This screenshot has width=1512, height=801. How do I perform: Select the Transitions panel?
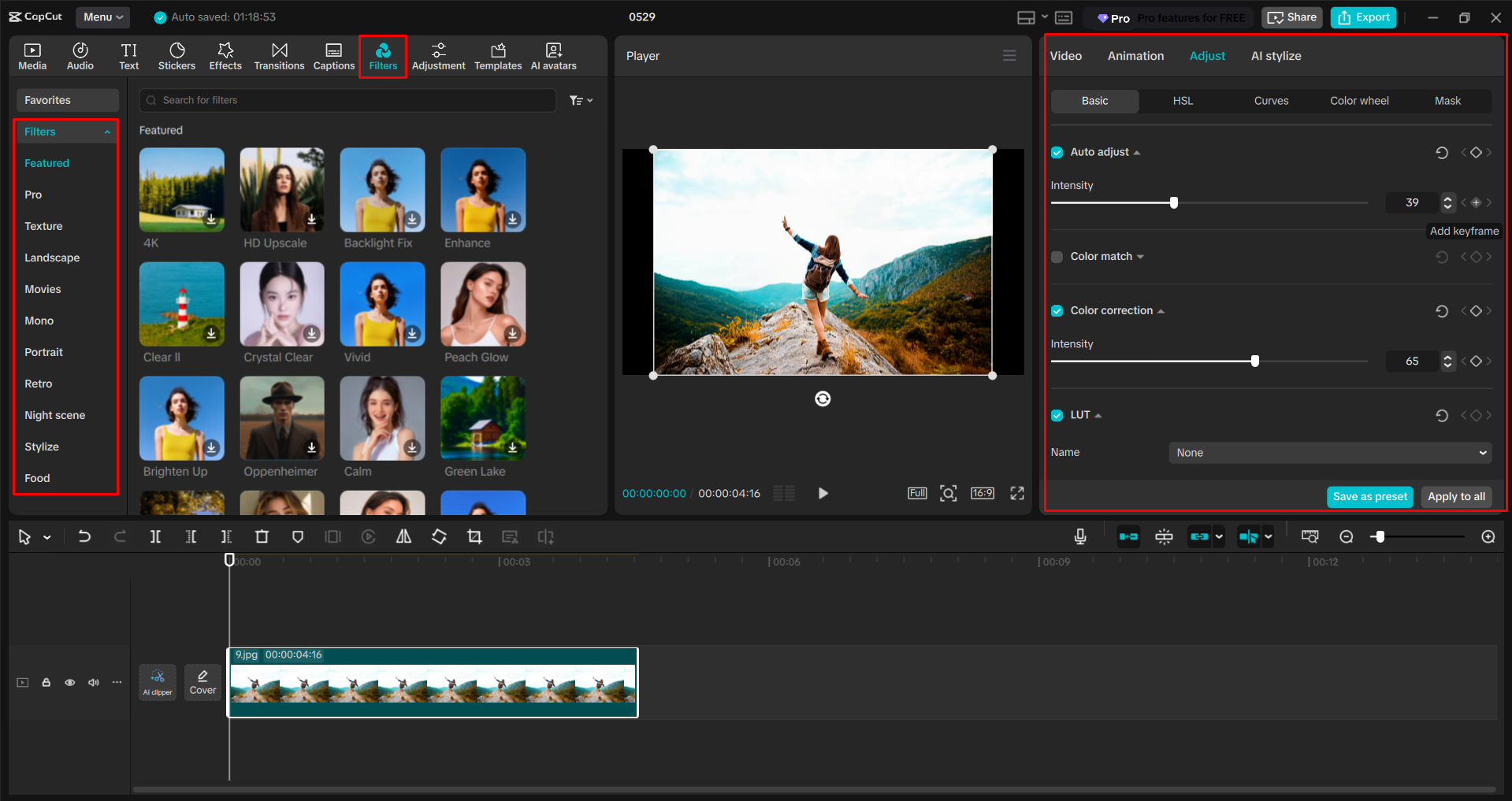pos(279,55)
